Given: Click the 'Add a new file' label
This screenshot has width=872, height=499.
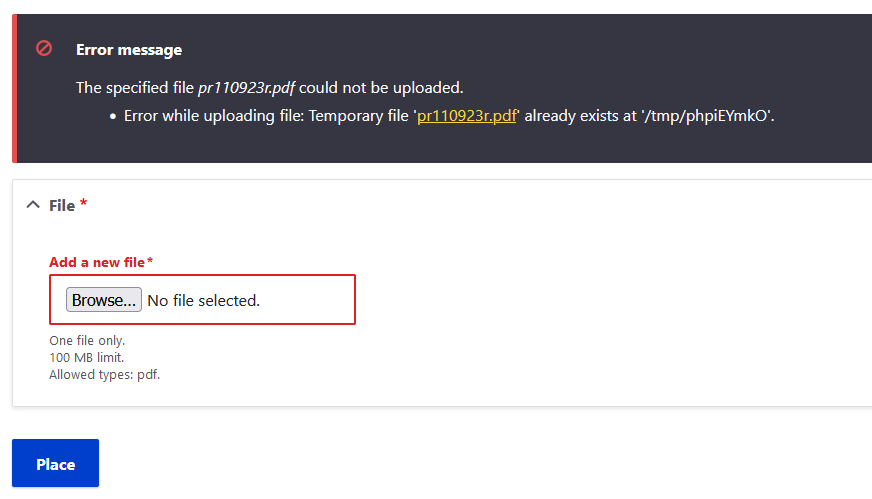Looking at the screenshot, I should point(97,262).
